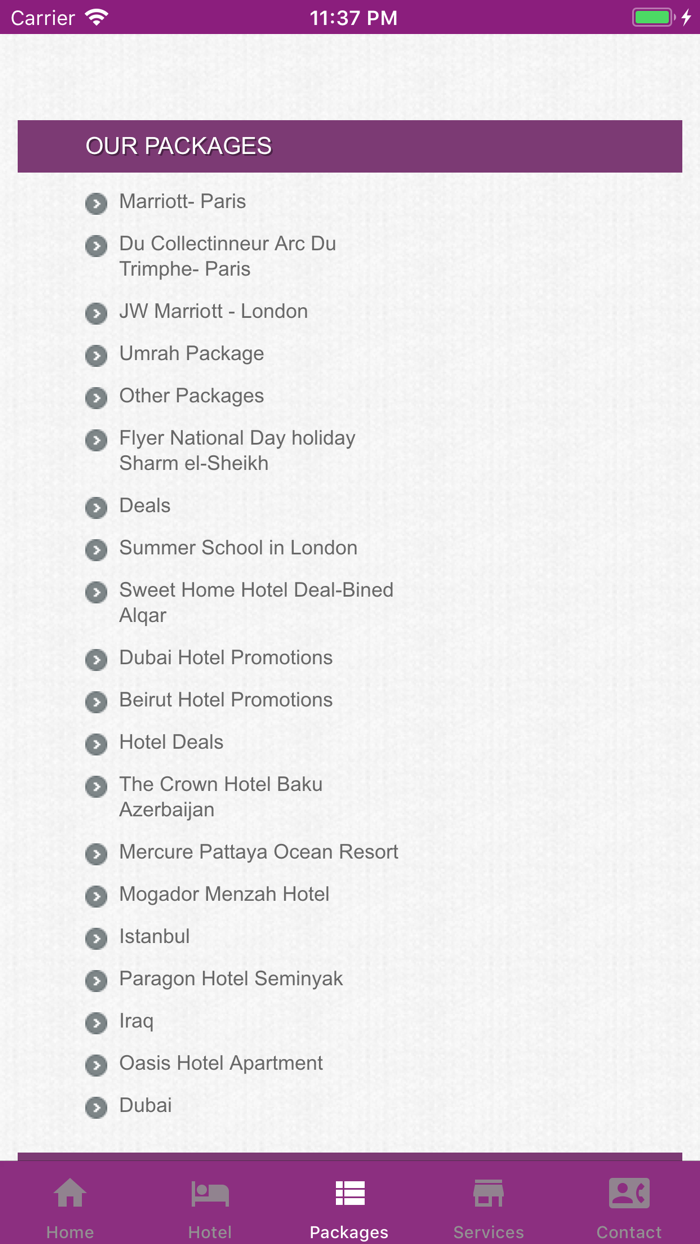Open the Mercure Pattaya Ocean Resort package
The width and height of the screenshot is (700, 1244).
pyautogui.click(x=258, y=852)
